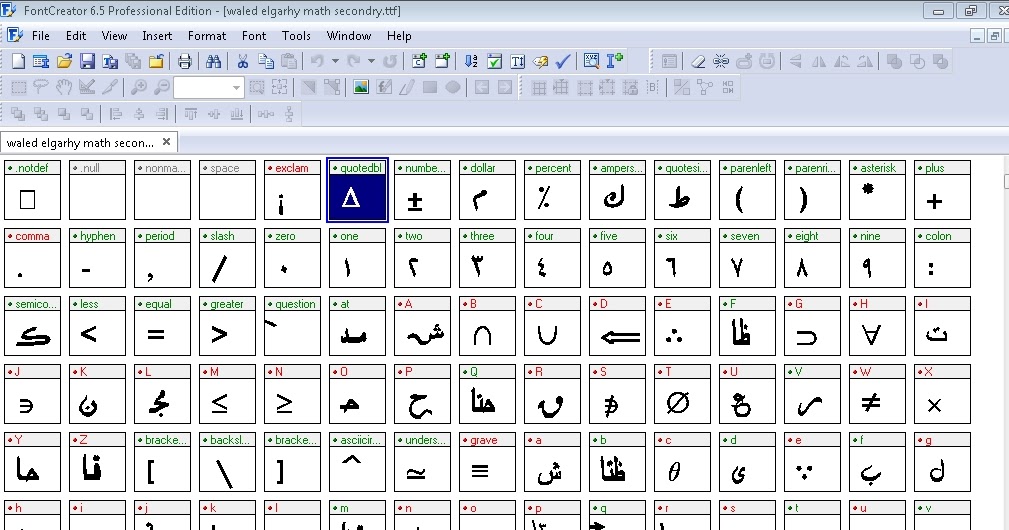The height and width of the screenshot is (530, 1009).
Task: Print using the printer icon
Action: click(x=185, y=62)
